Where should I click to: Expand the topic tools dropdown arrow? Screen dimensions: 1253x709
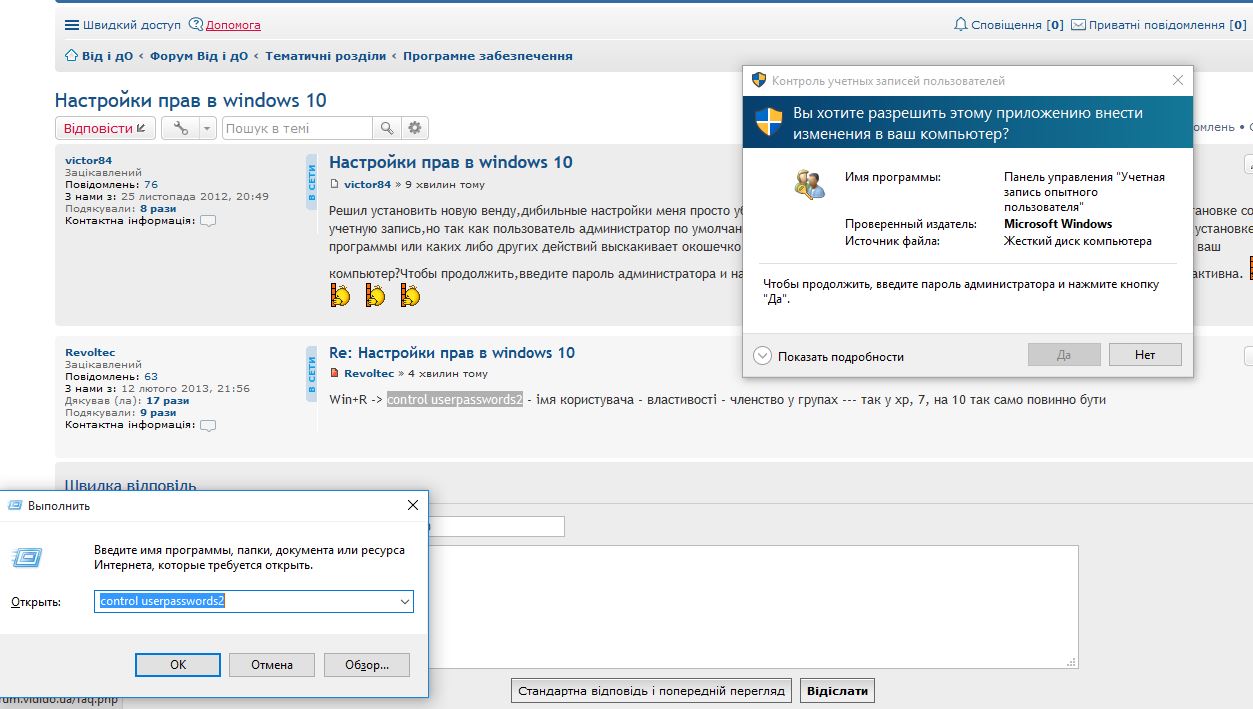(206, 128)
